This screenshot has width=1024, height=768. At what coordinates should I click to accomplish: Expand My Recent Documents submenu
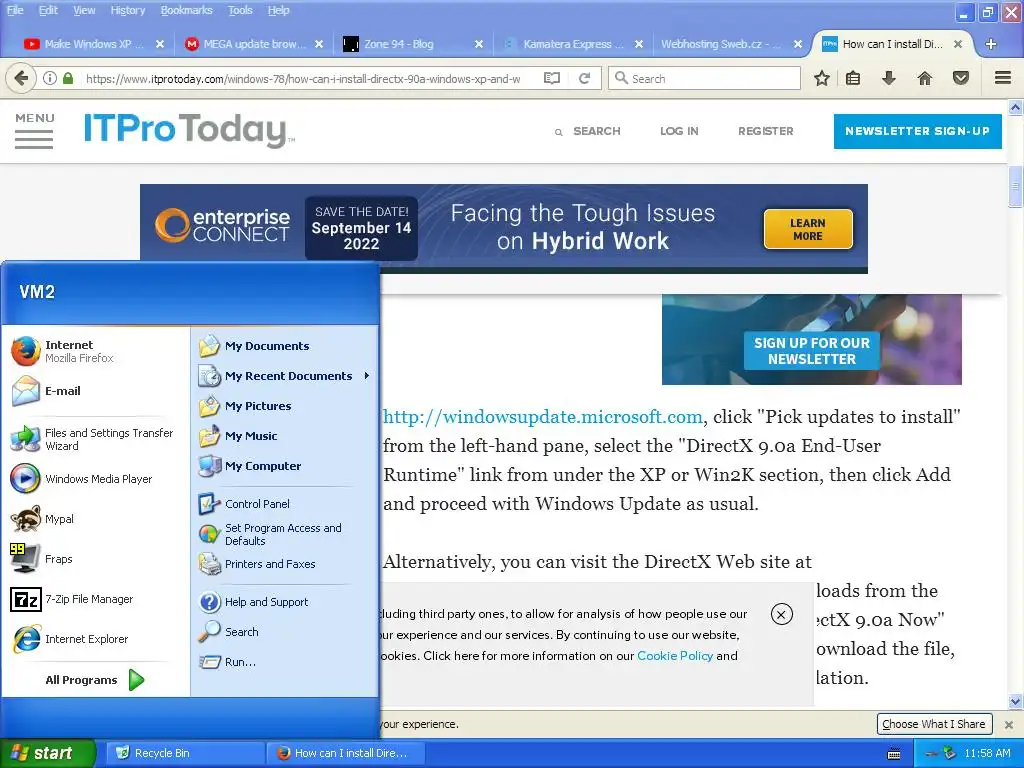point(285,376)
